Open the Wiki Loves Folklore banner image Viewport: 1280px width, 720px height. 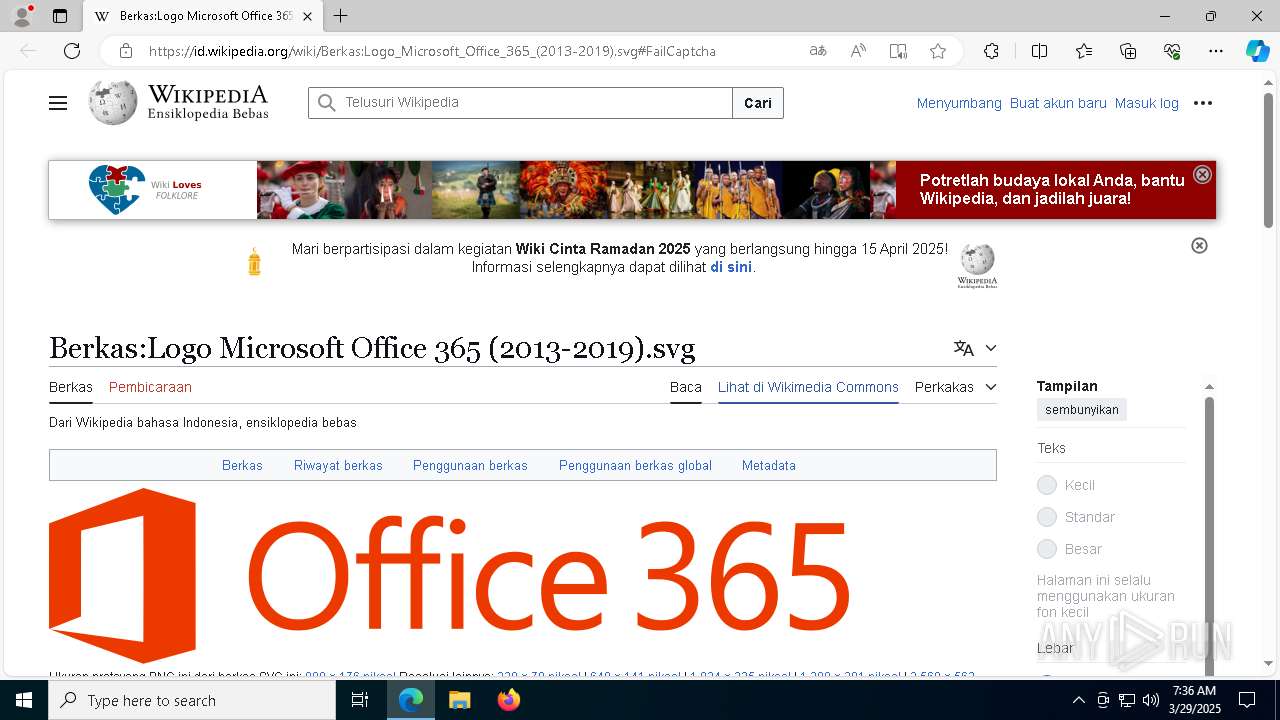click(633, 190)
